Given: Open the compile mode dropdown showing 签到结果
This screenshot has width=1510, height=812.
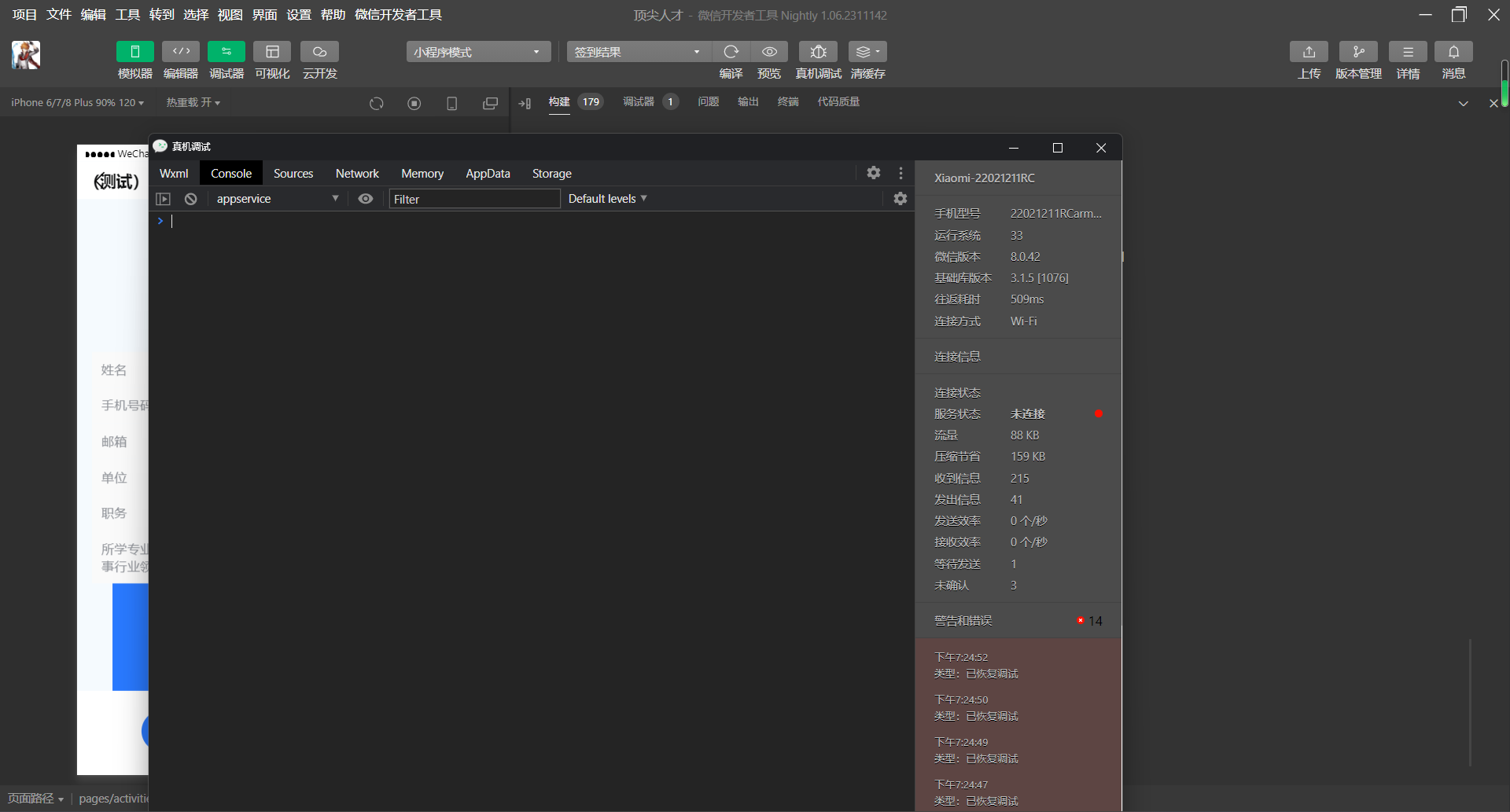Looking at the screenshot, I should click(x=639, y=52).
